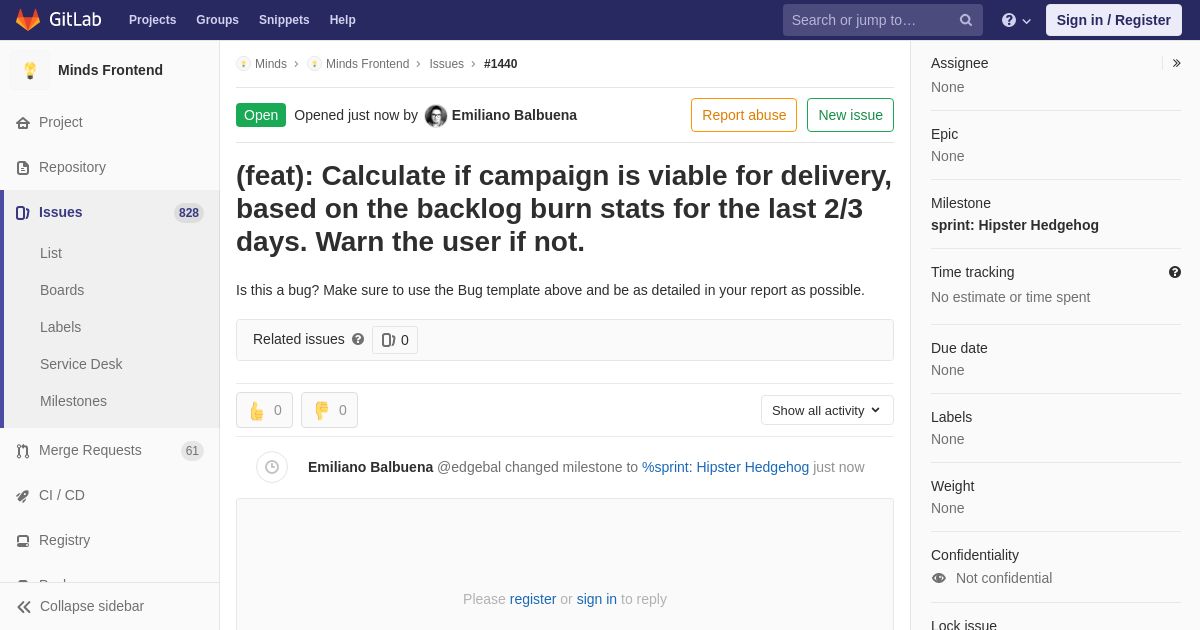
Task: Open Groups in top navigation
Action: [x=217, y=20]
